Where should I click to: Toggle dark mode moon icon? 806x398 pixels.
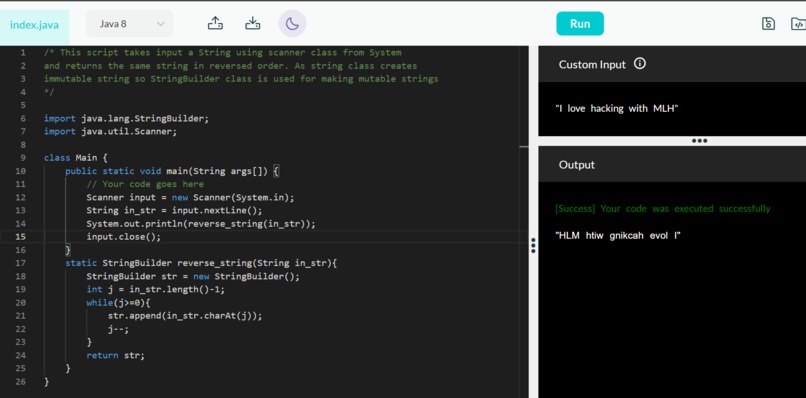pyautogui.click(x=292, y=24)
